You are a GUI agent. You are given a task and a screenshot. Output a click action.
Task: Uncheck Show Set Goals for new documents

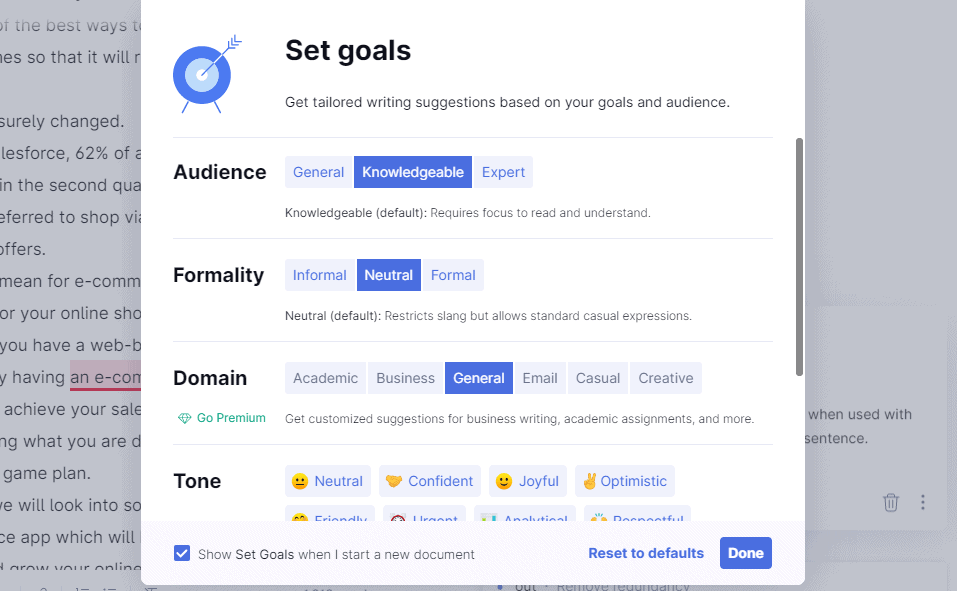(182, 553)
